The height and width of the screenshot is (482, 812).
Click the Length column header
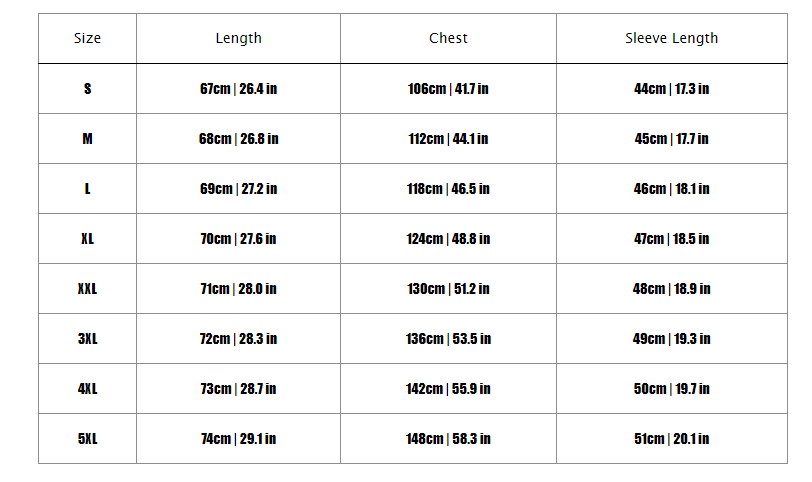click(x=238, y=39)
